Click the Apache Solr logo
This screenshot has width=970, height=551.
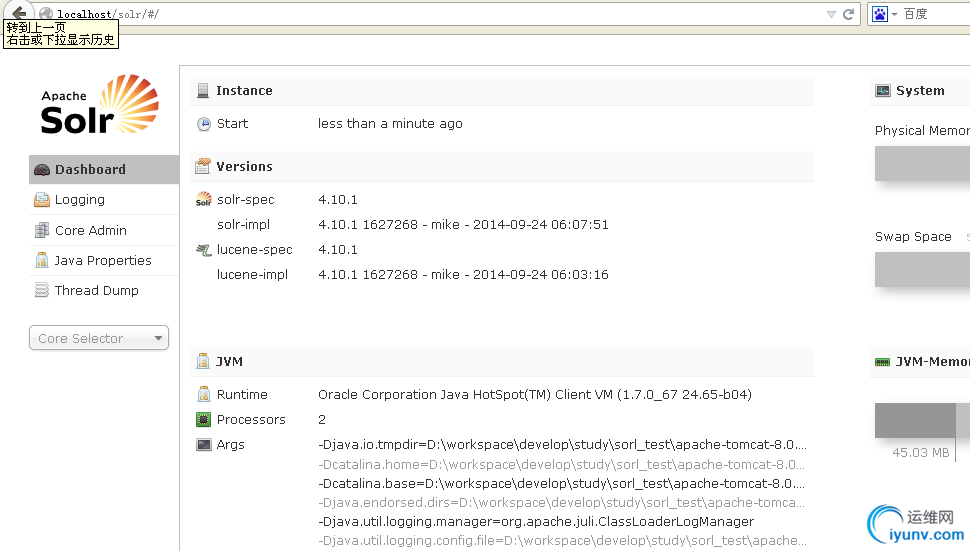(99, 105)
